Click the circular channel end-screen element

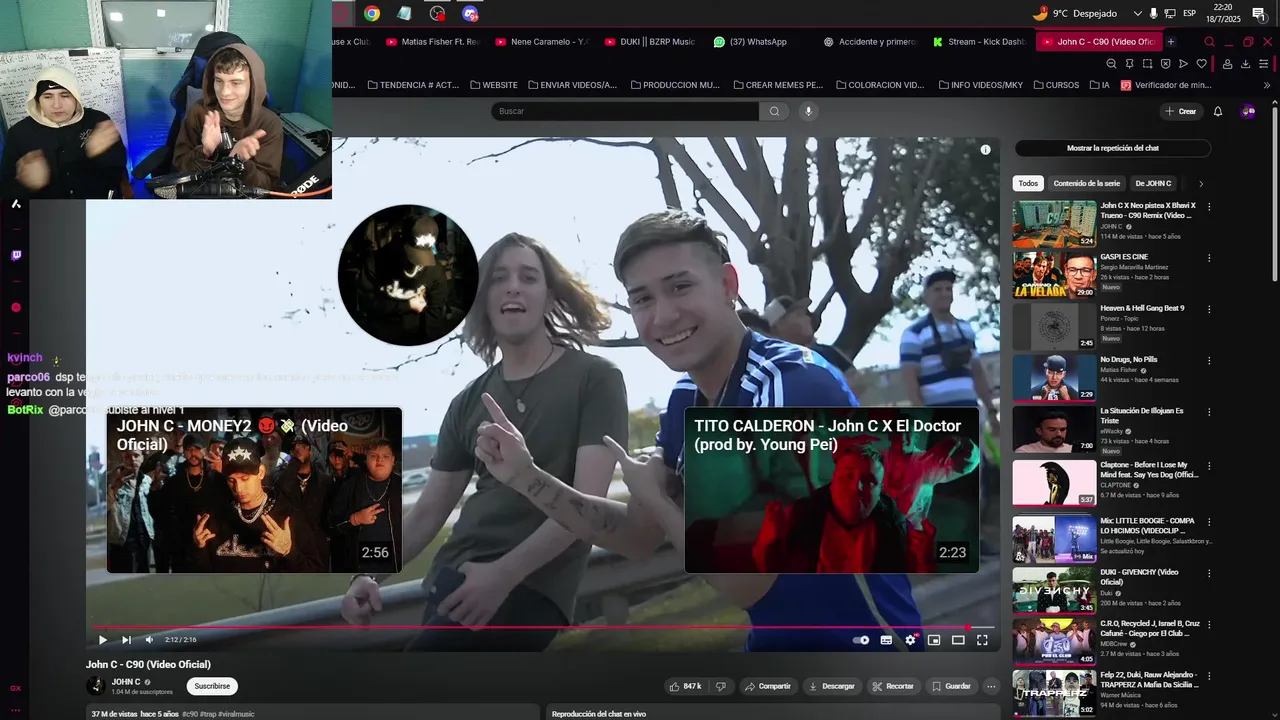pos(408,275)
